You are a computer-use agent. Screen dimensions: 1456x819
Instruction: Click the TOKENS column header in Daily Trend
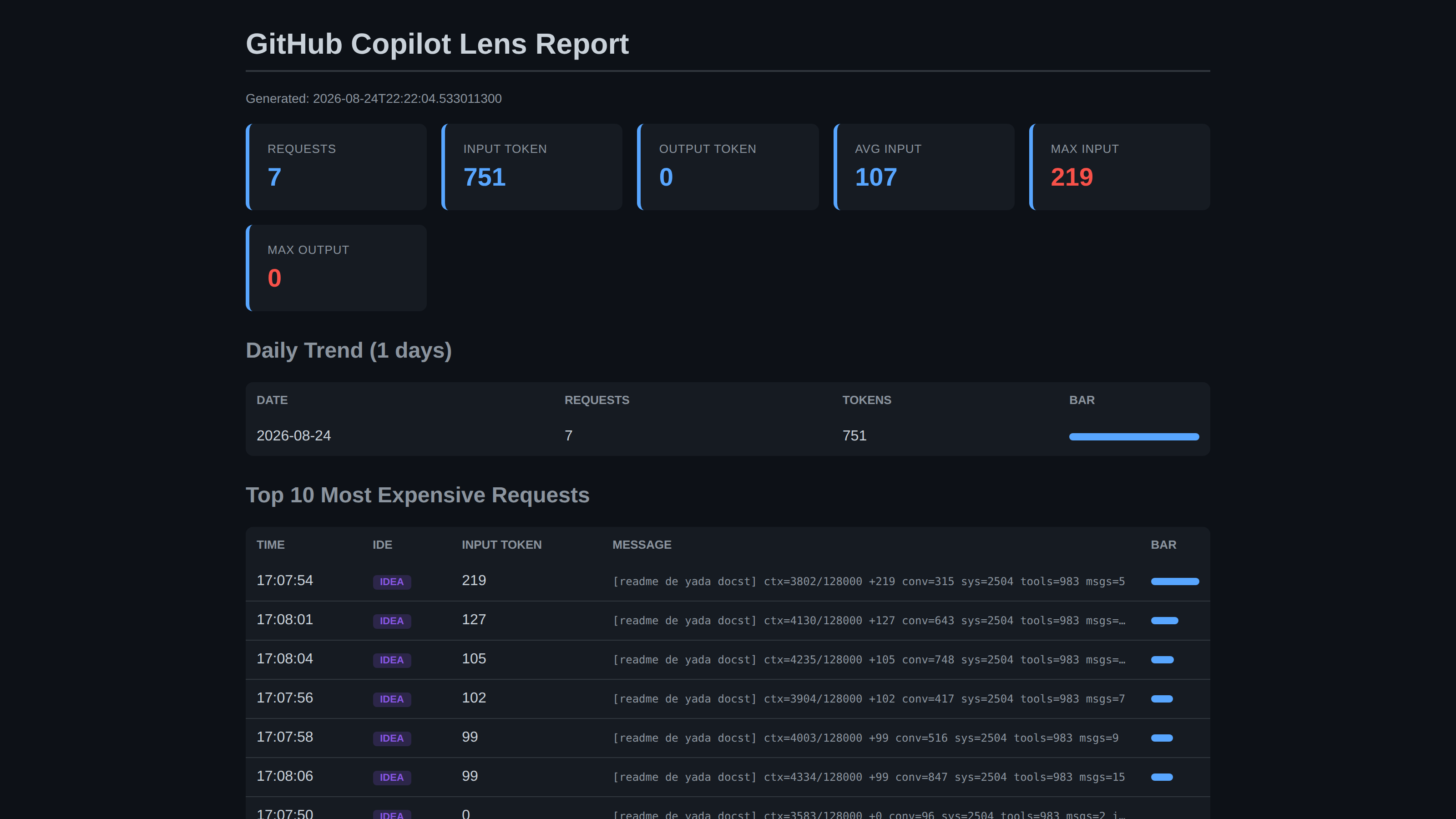pos(866,400)
